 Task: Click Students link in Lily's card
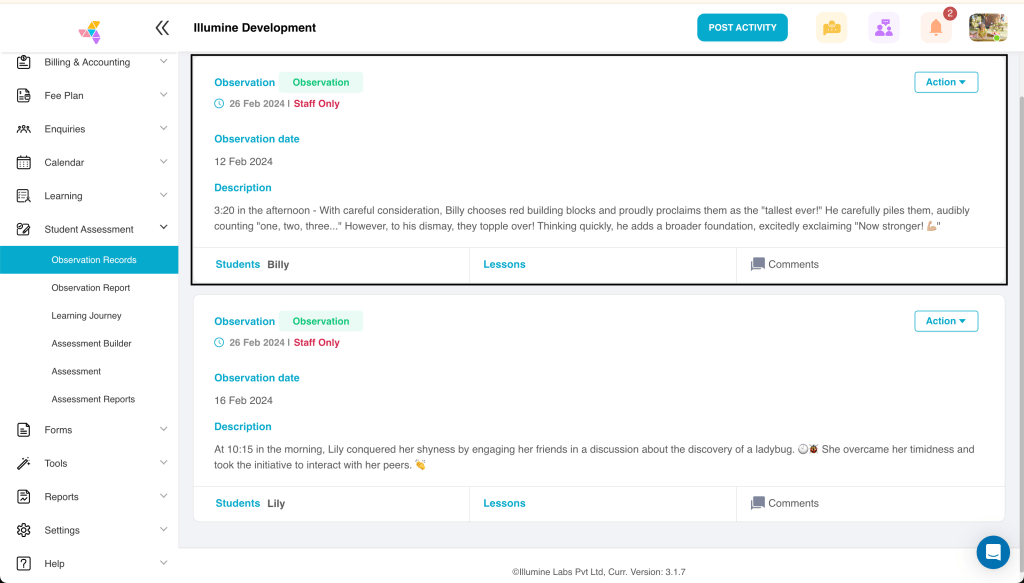238,503
